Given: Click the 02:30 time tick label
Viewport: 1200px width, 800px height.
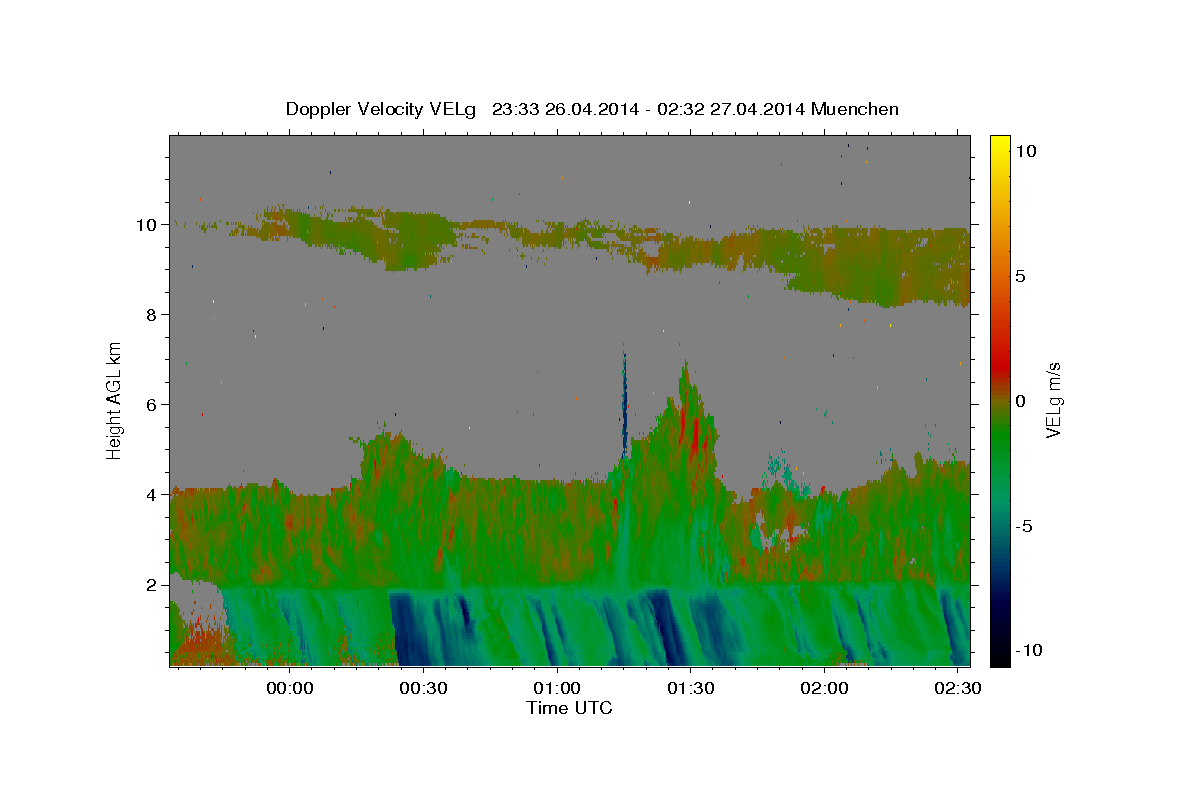Looking at the screenshot, I should [958, 689].
